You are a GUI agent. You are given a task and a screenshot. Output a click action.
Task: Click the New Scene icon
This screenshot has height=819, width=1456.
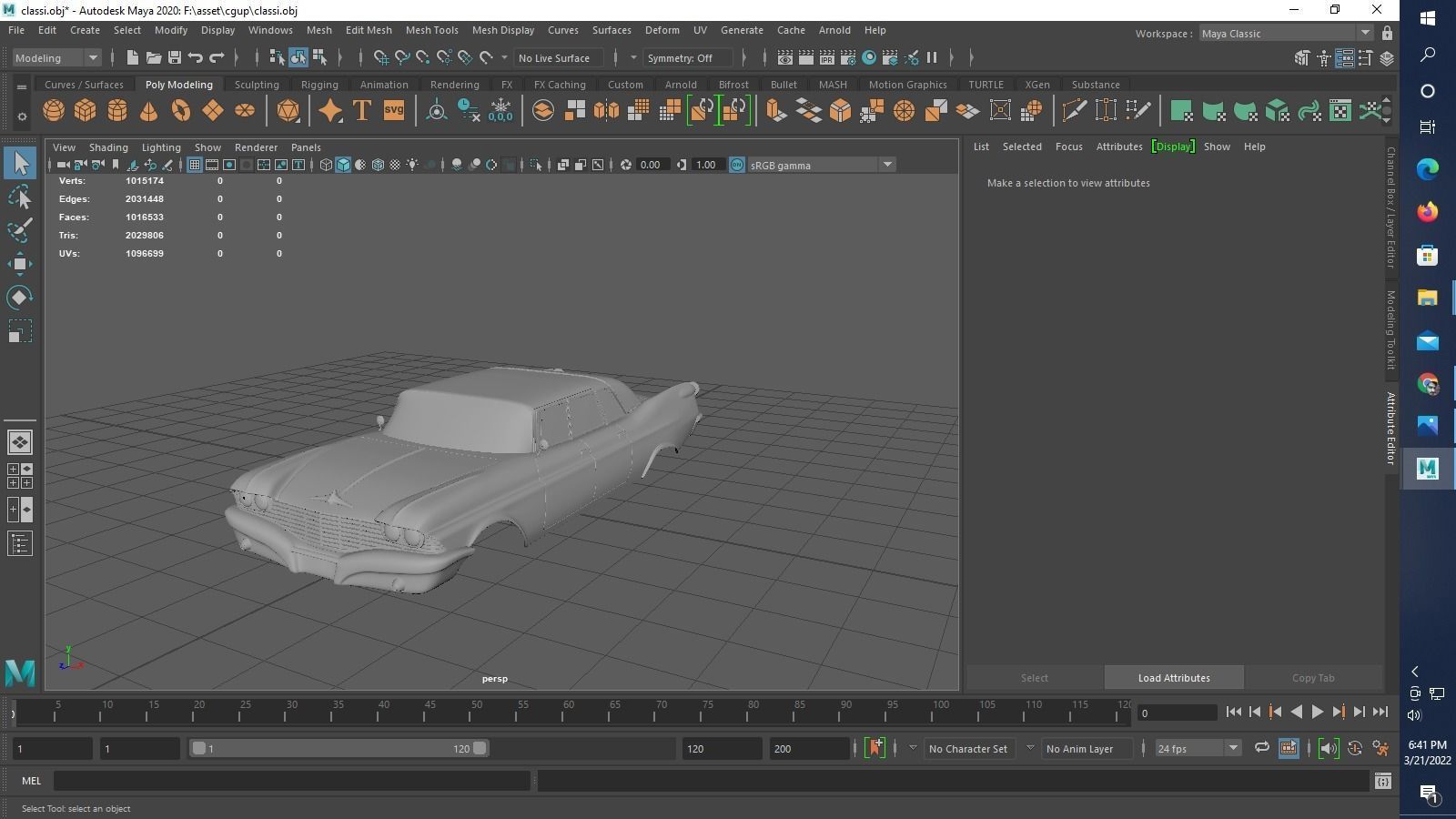pos(133,57)
